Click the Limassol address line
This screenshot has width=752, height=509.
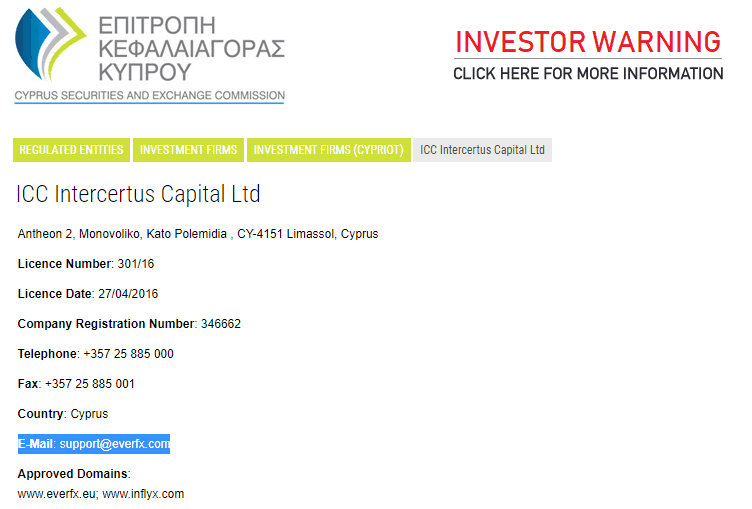coord(198,234)
